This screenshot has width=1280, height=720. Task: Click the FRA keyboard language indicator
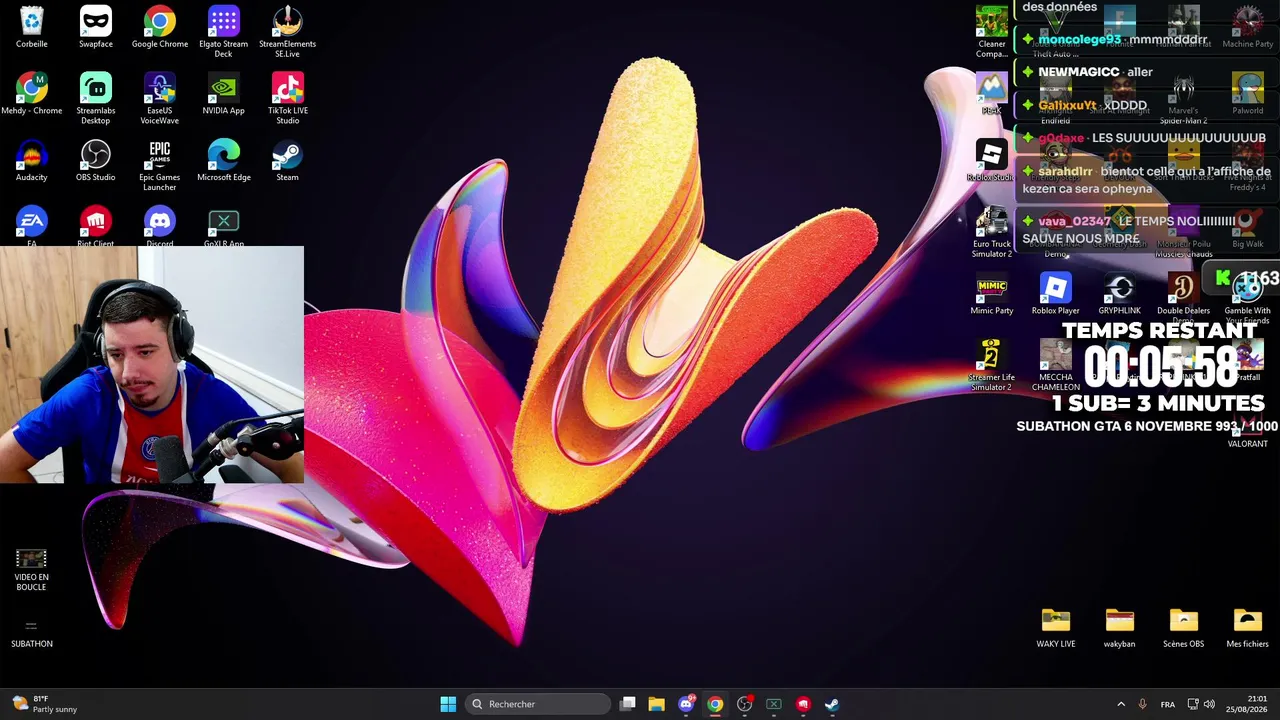[1168, 704]
